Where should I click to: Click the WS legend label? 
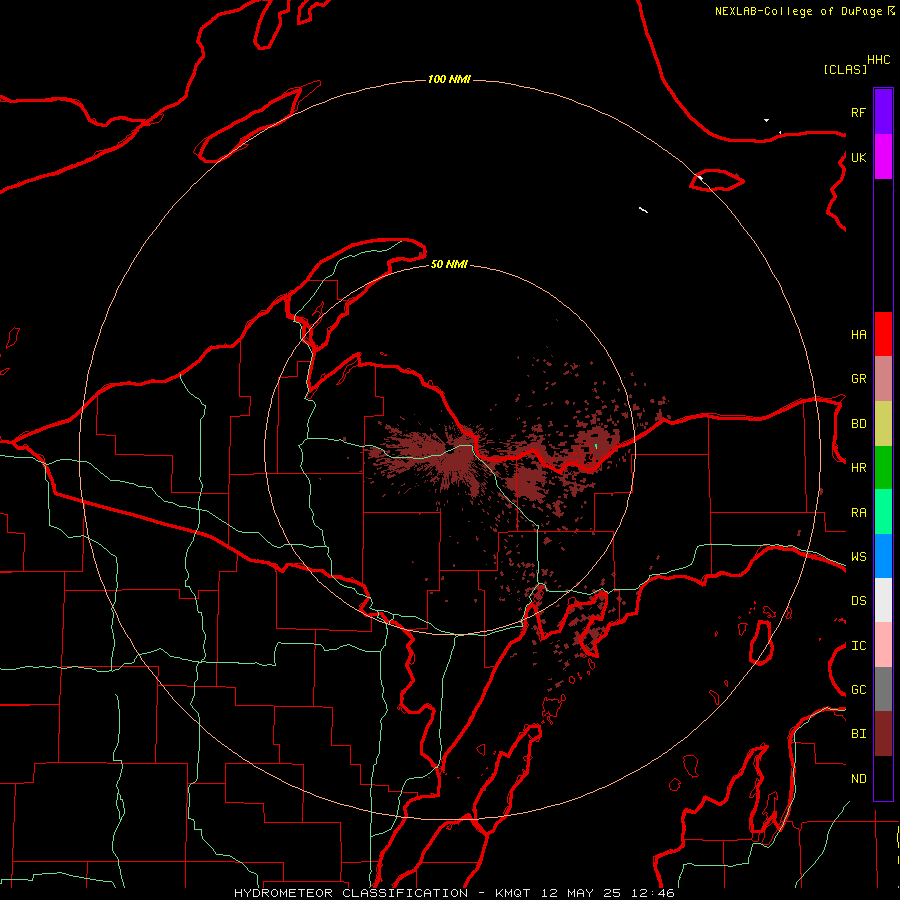858,556
